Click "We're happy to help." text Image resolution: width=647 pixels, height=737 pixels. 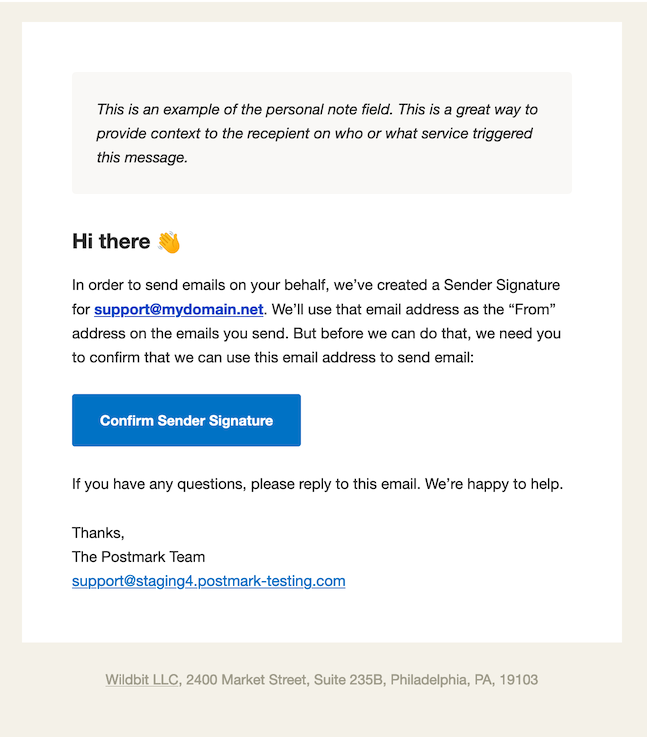click(x=494, y=484)
